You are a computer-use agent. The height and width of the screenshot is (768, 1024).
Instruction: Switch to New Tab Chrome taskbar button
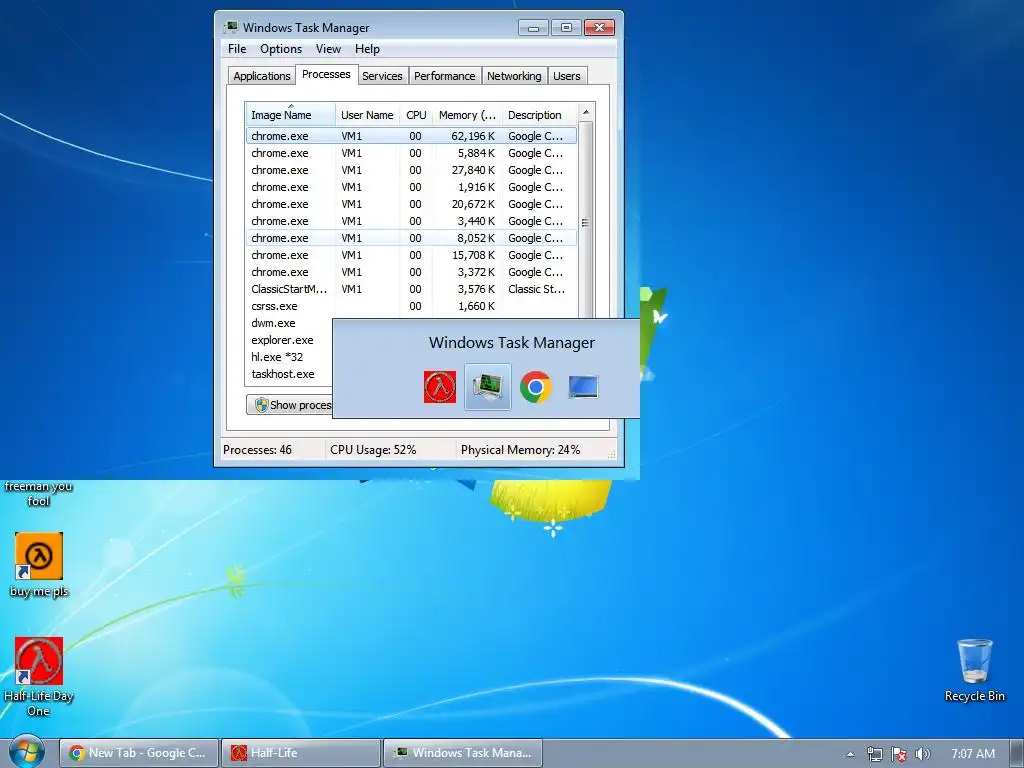(x=138, y=753)
